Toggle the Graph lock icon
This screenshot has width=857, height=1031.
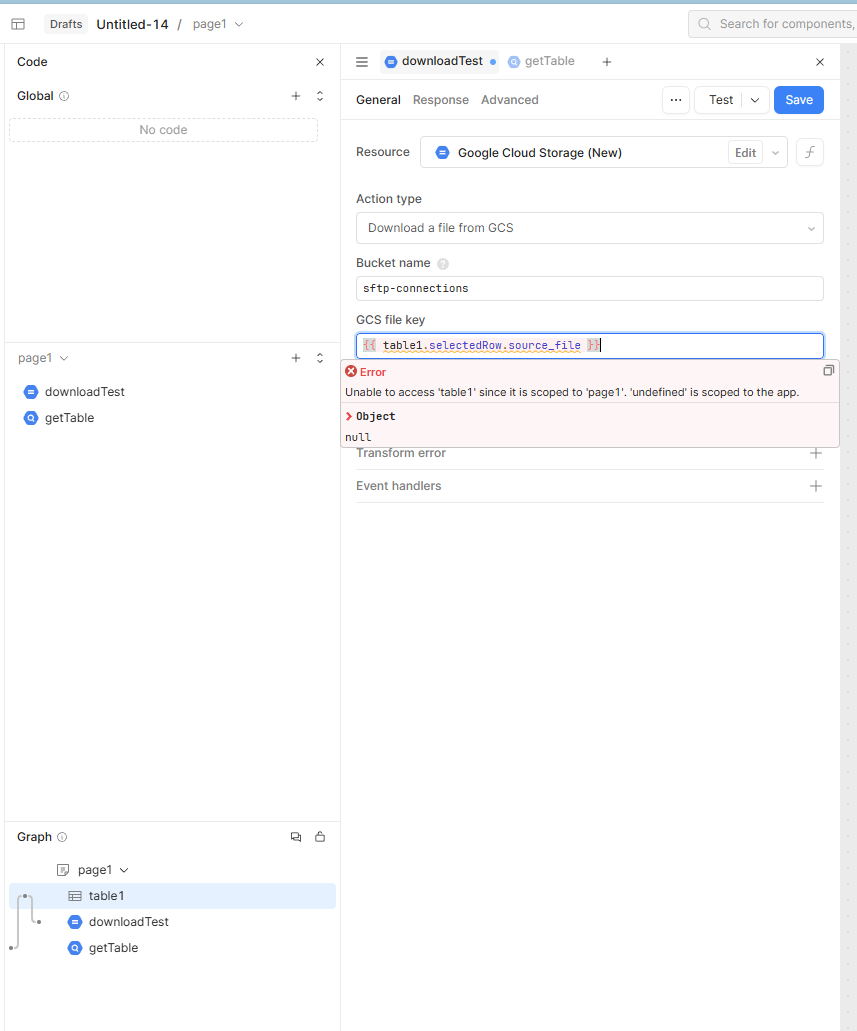[x=320, y=837]
